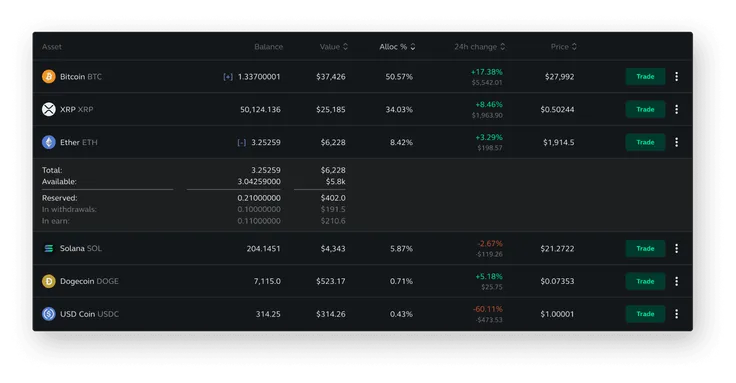The height and width of the screenshot is (383, 736).
Task: Click the Ether diamond icon
Action: [49, 142]
